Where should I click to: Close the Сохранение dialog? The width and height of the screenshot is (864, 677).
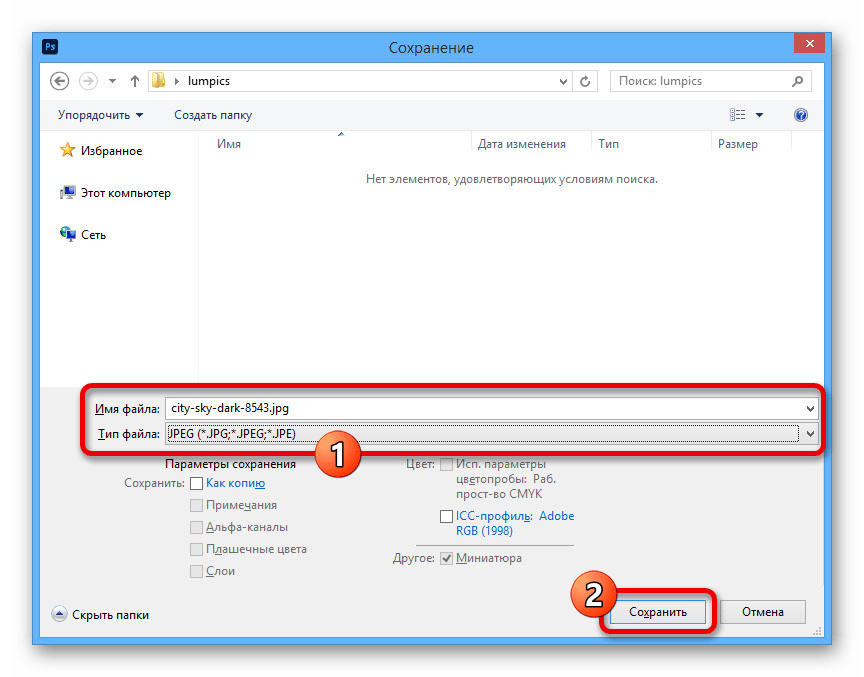[x=809, y=44]
